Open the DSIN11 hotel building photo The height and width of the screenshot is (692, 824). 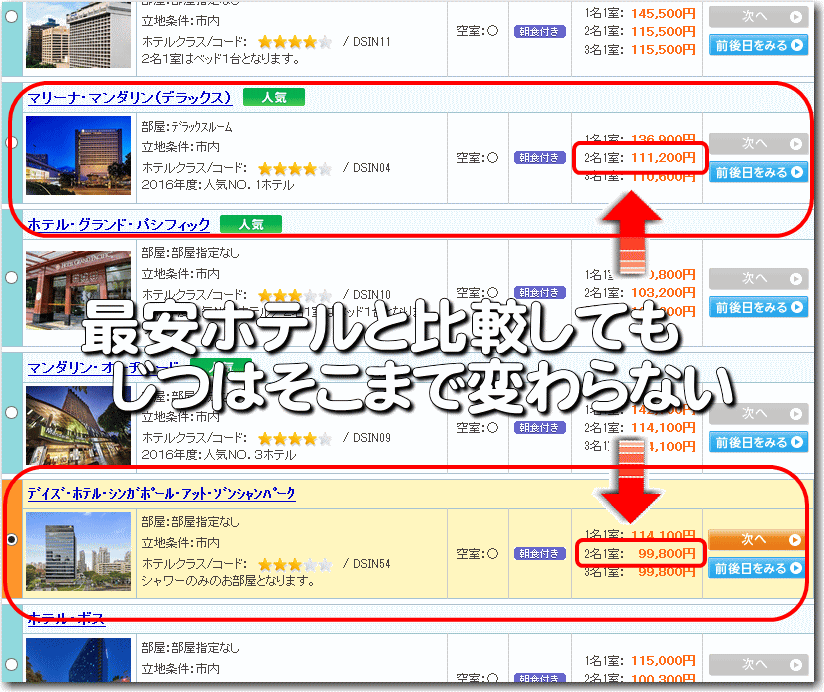pos(78,35)
